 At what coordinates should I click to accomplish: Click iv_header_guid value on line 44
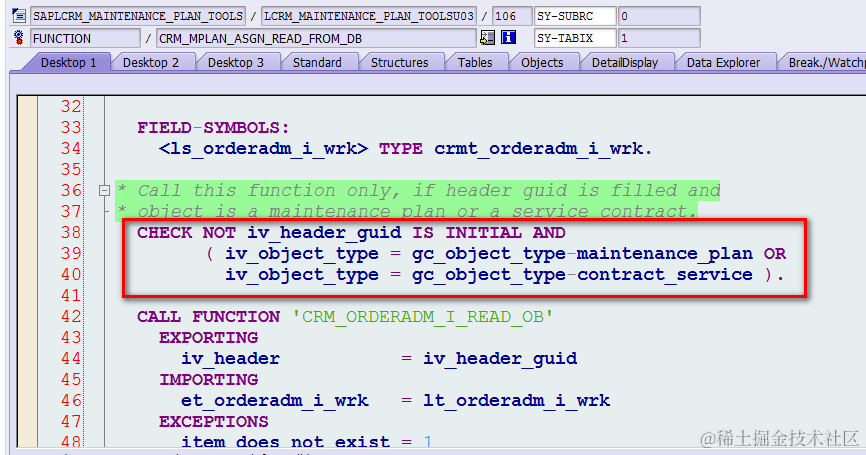click(x=500, y=358)
